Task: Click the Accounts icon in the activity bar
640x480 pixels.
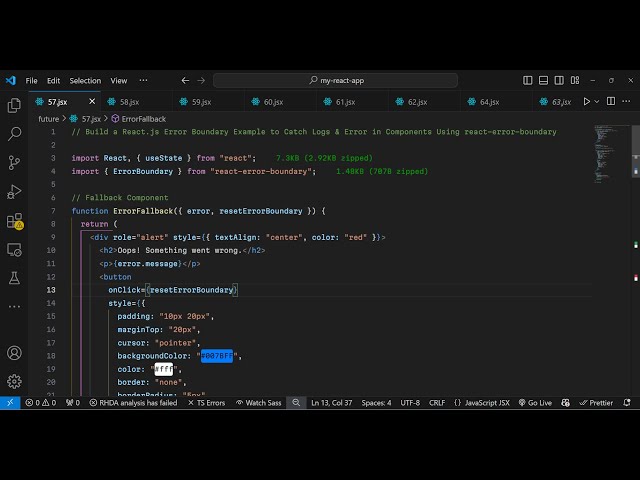Action: 14,353
